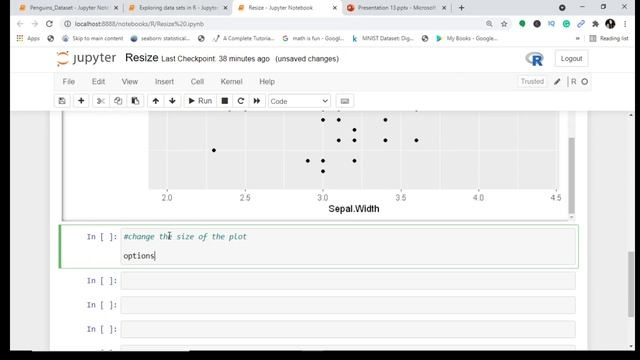Click the first empty code cell below options
This screenshot has height=360, width=640.
pos(348,281)
